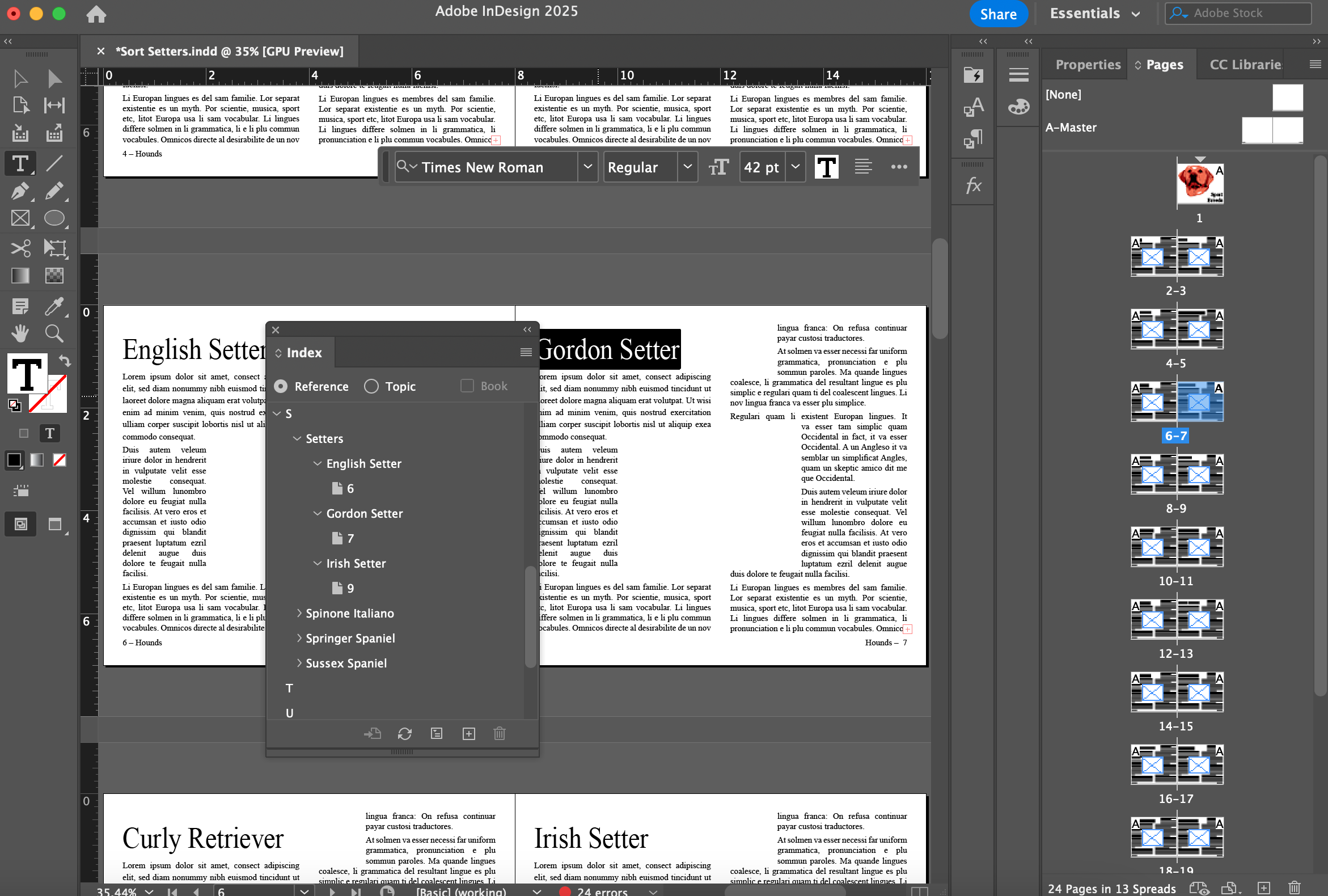Select the Pen tool in the toolbar
Image resolution: width=1328 pixels, height=896 pixels.
(20, 191)
